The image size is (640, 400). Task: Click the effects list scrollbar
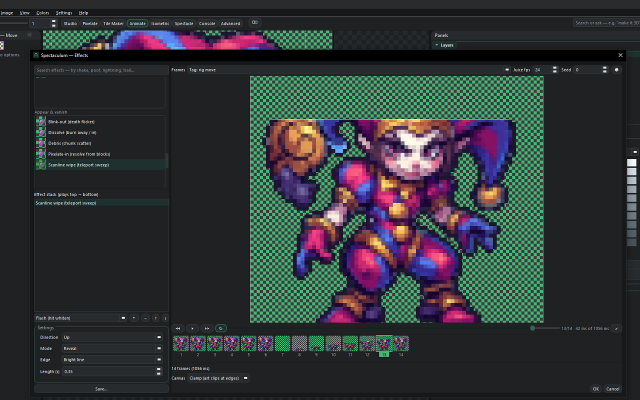[x=167, y=161]
